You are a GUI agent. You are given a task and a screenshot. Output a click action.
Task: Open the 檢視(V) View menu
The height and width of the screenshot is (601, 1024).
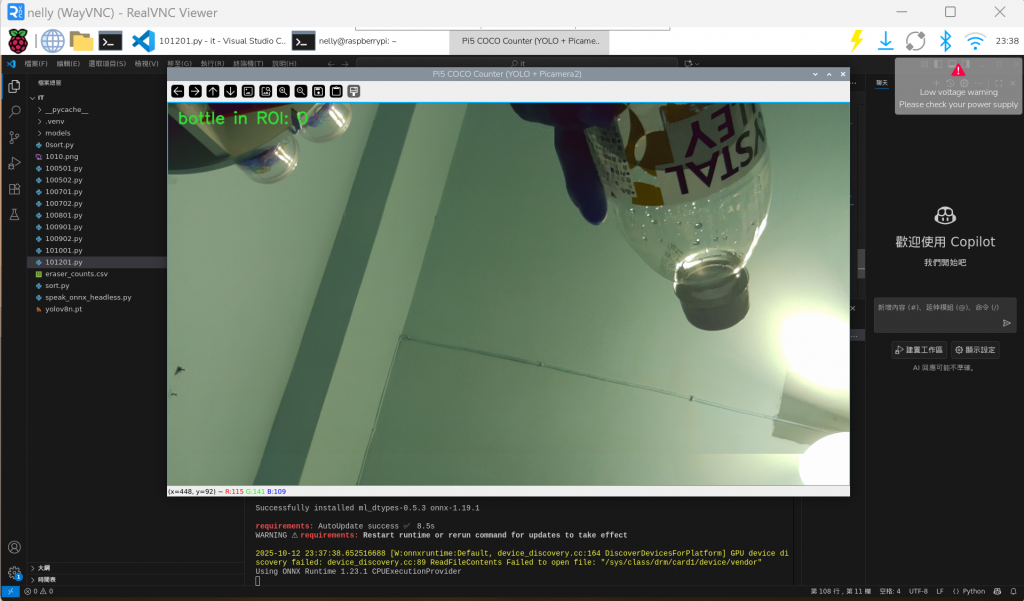pyautogui.click(x=146, y=63)
